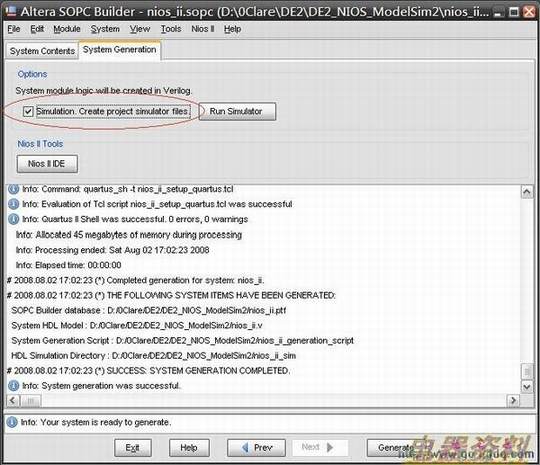Select 'Info: Quartus II Shell was successful' text
The height and width of the screenshot is (465, 540).
click(x=135, y=219)
